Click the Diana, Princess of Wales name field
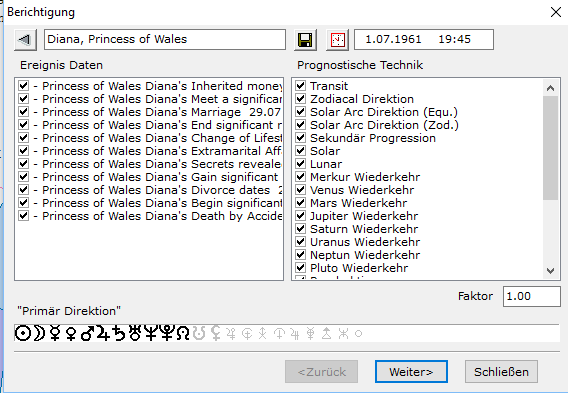Image resolution: width=568 pixels, height=393 pixels. click(165, 39)
